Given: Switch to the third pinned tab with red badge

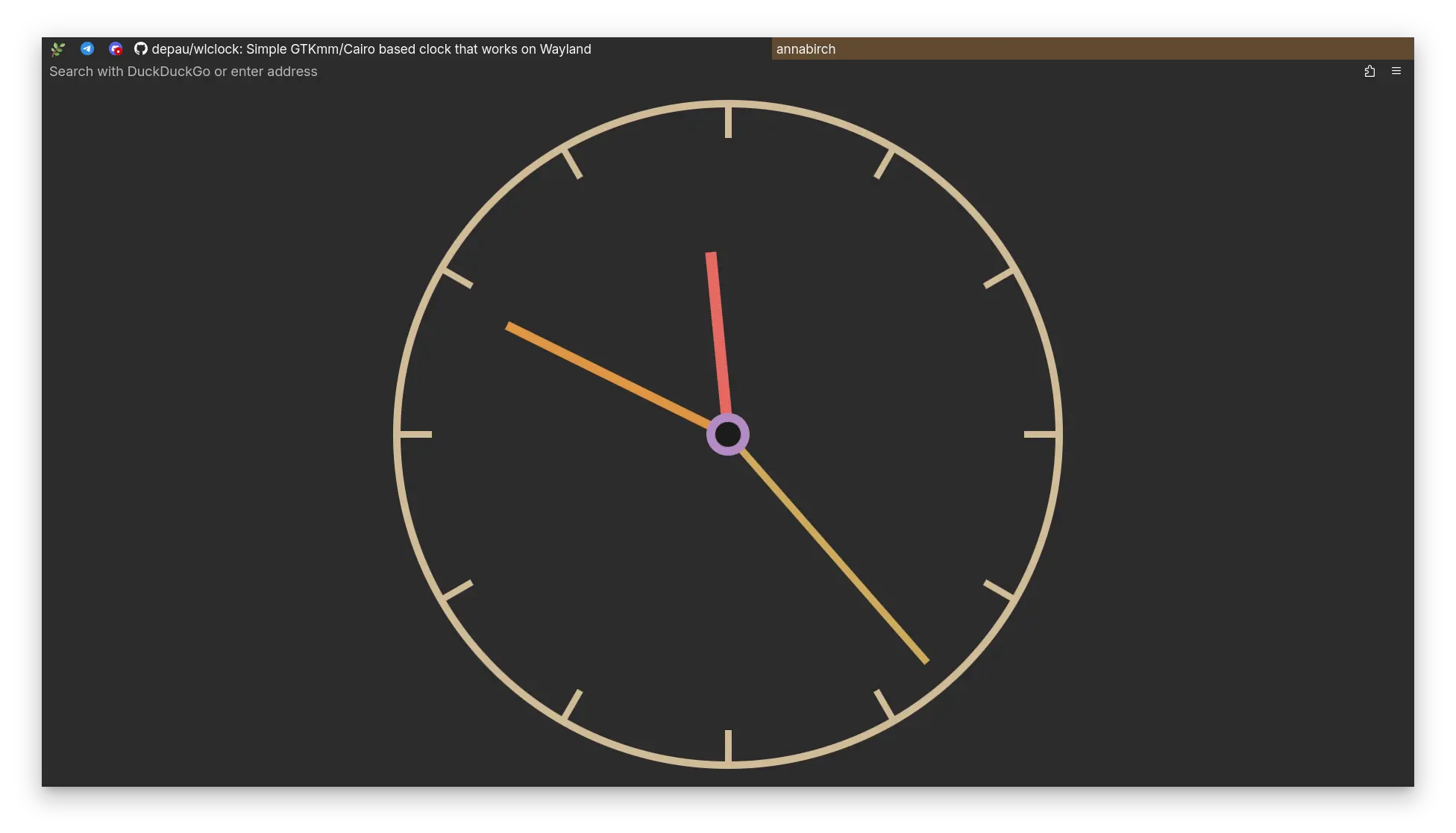Looking at the screenshot, I should 116,49.
